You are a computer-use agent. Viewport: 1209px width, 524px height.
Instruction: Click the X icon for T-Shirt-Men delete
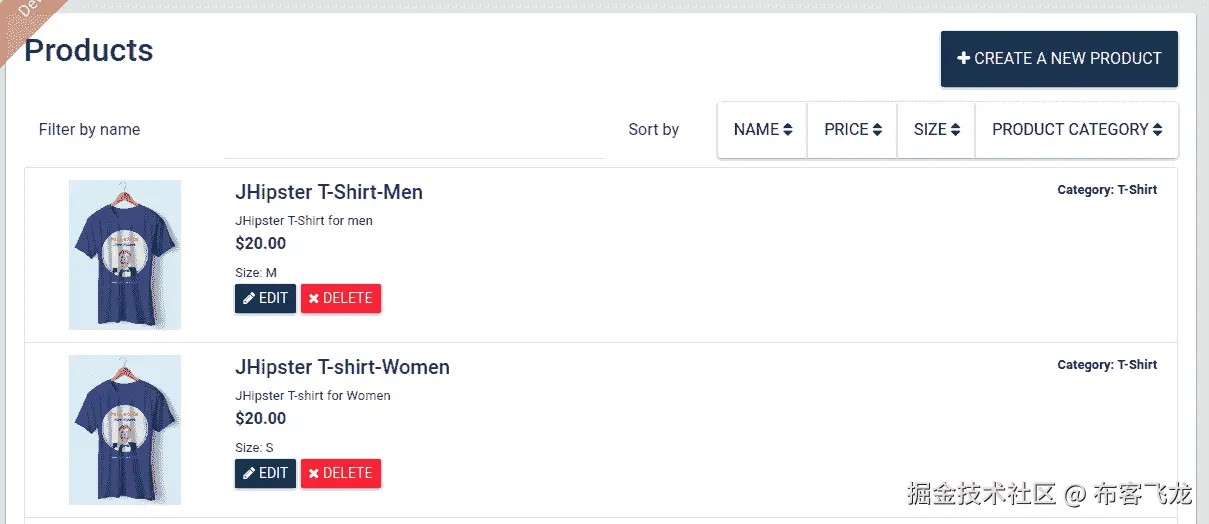point(314,298)
